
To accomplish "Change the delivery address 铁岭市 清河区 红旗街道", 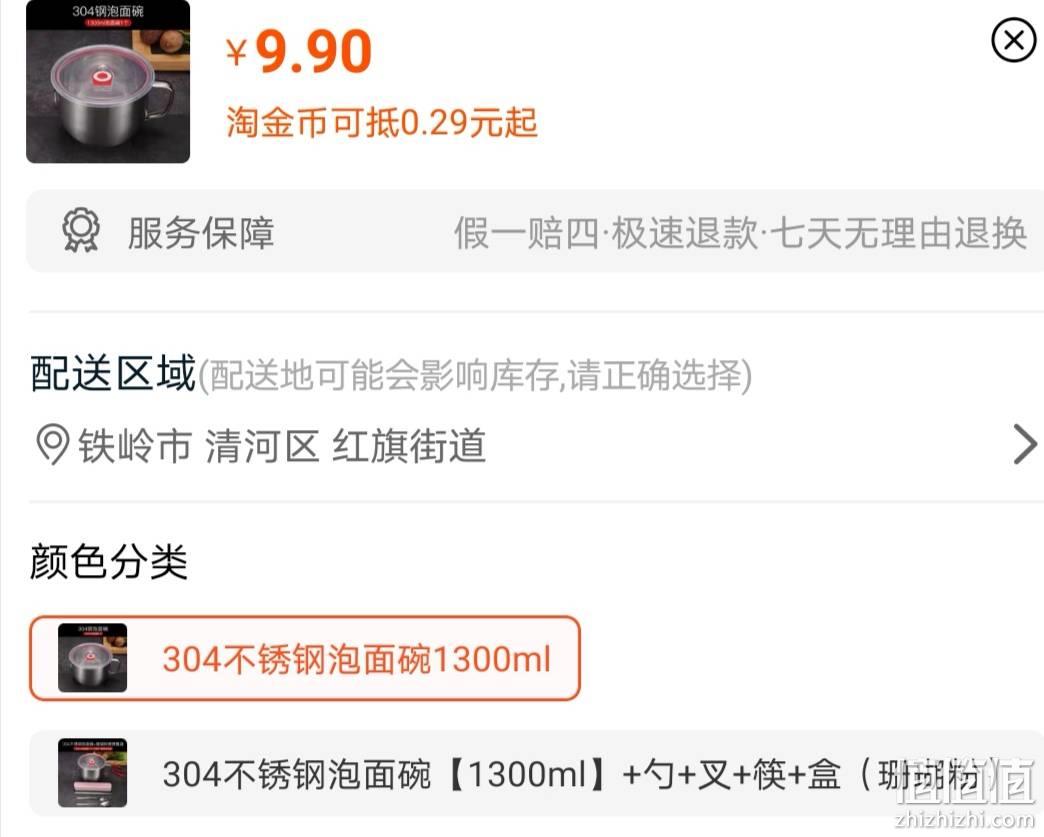I will pyautogui.click(x=282, y=445).
